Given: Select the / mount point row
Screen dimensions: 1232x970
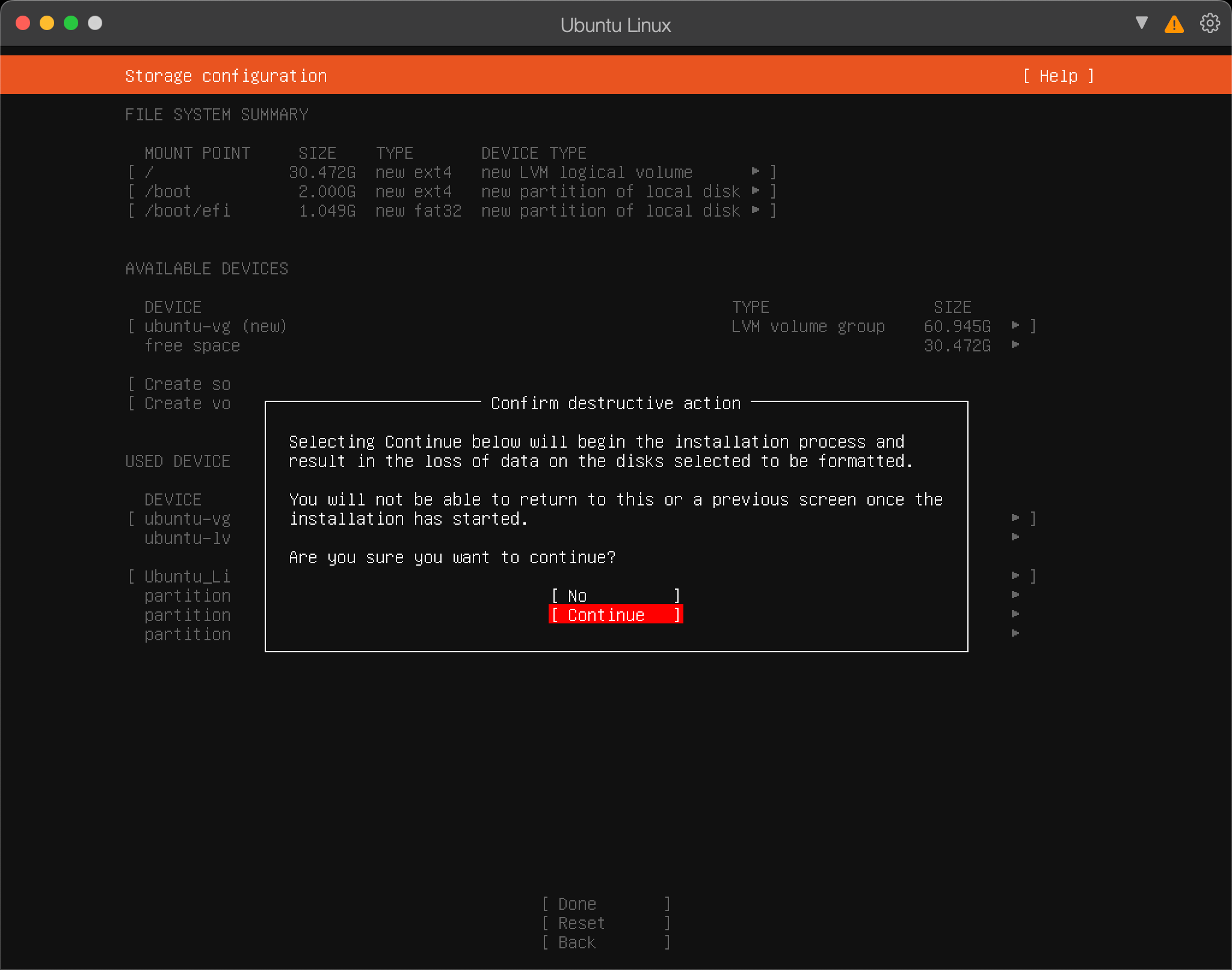Looking at the screenshot, I should click(x=452, y=172).
